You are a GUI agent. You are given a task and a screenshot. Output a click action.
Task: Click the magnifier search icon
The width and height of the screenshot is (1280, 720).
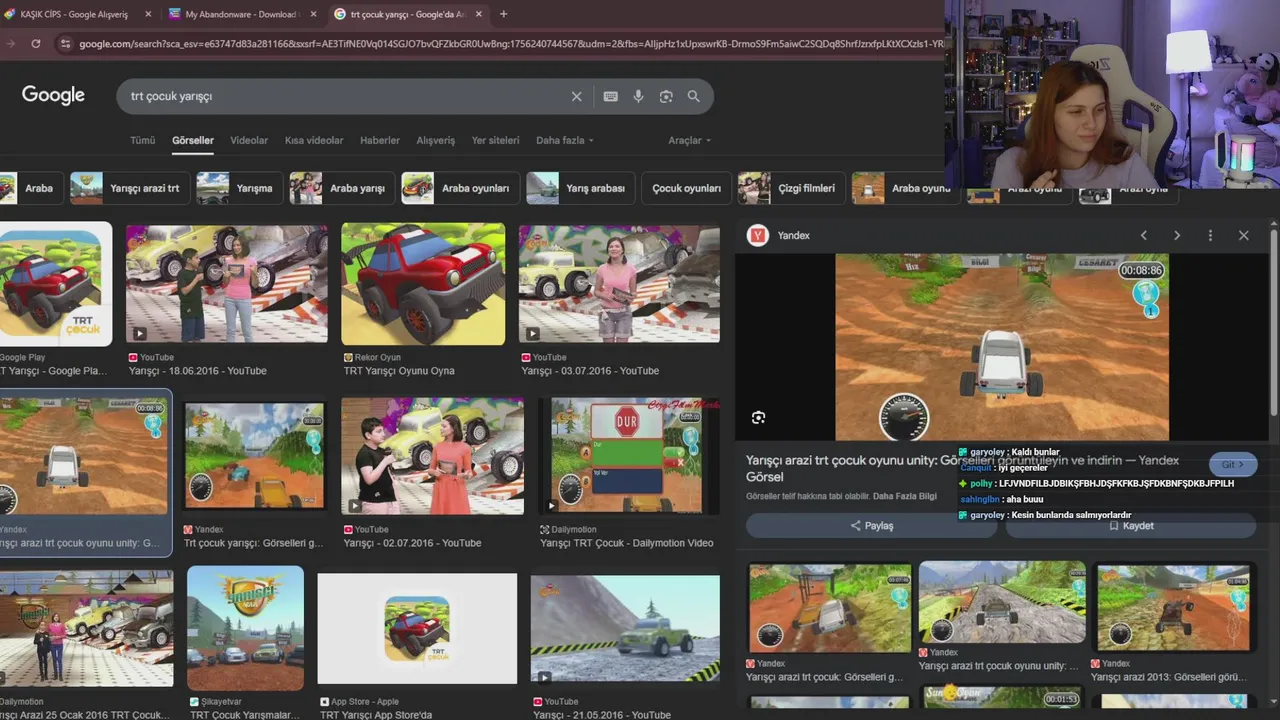(694, 97)
